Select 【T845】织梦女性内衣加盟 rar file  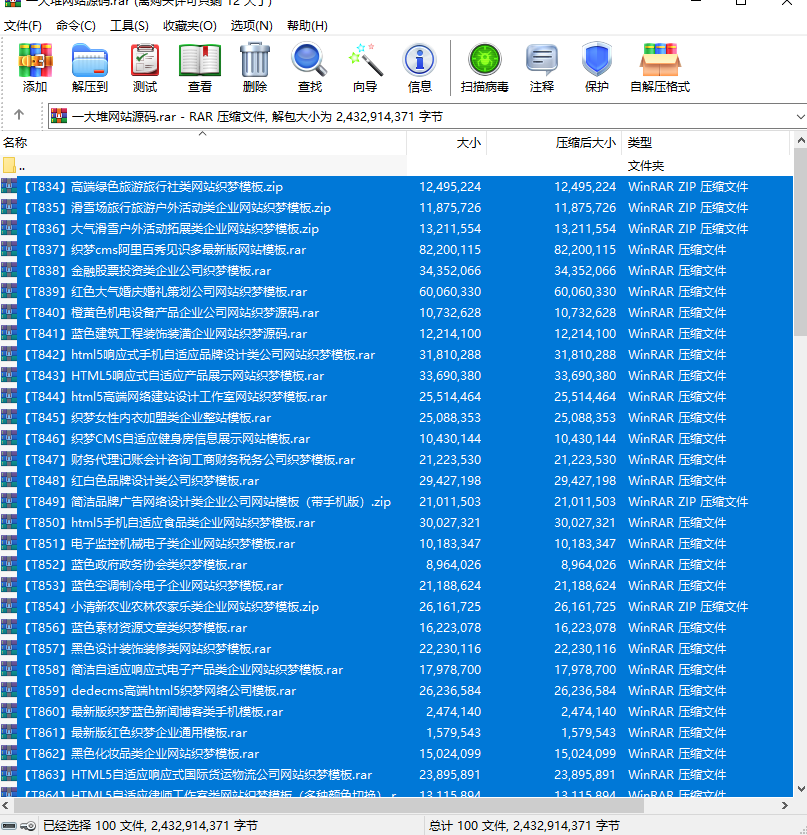click(x=396, y=418)
